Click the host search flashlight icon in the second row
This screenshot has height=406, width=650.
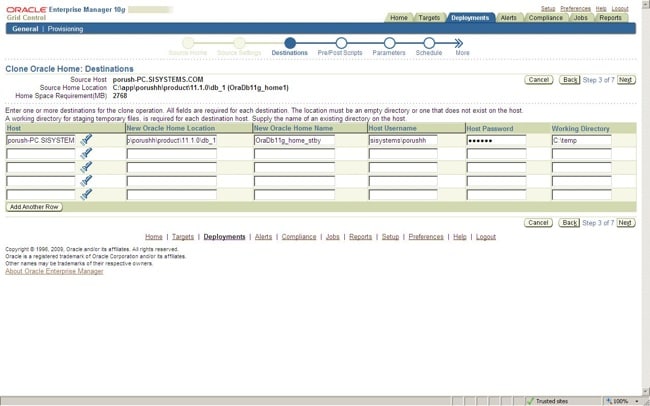point(86,153)
